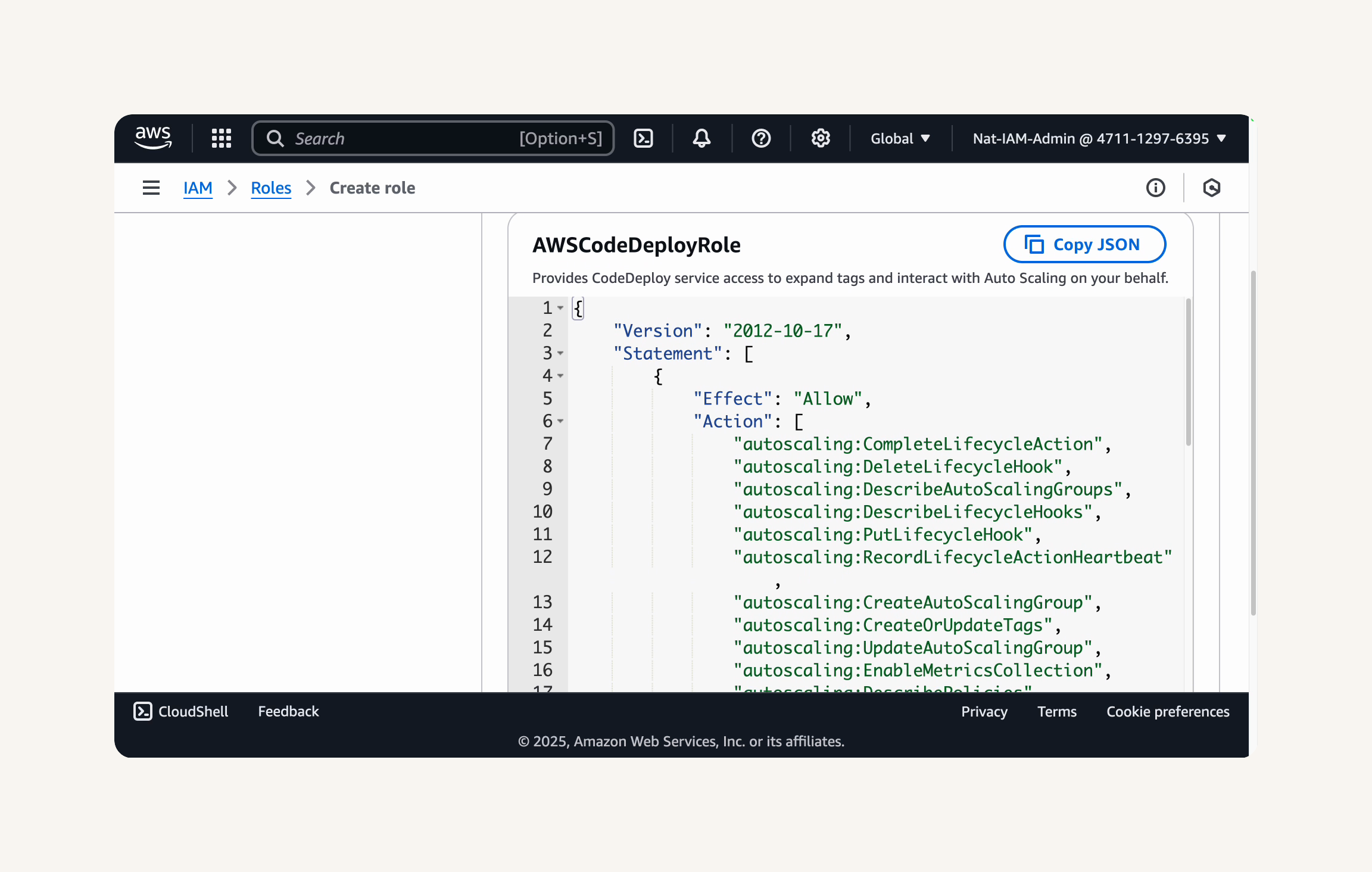Click line number 10 in the gutter
1372x872 pixels.
pos(542,512)
